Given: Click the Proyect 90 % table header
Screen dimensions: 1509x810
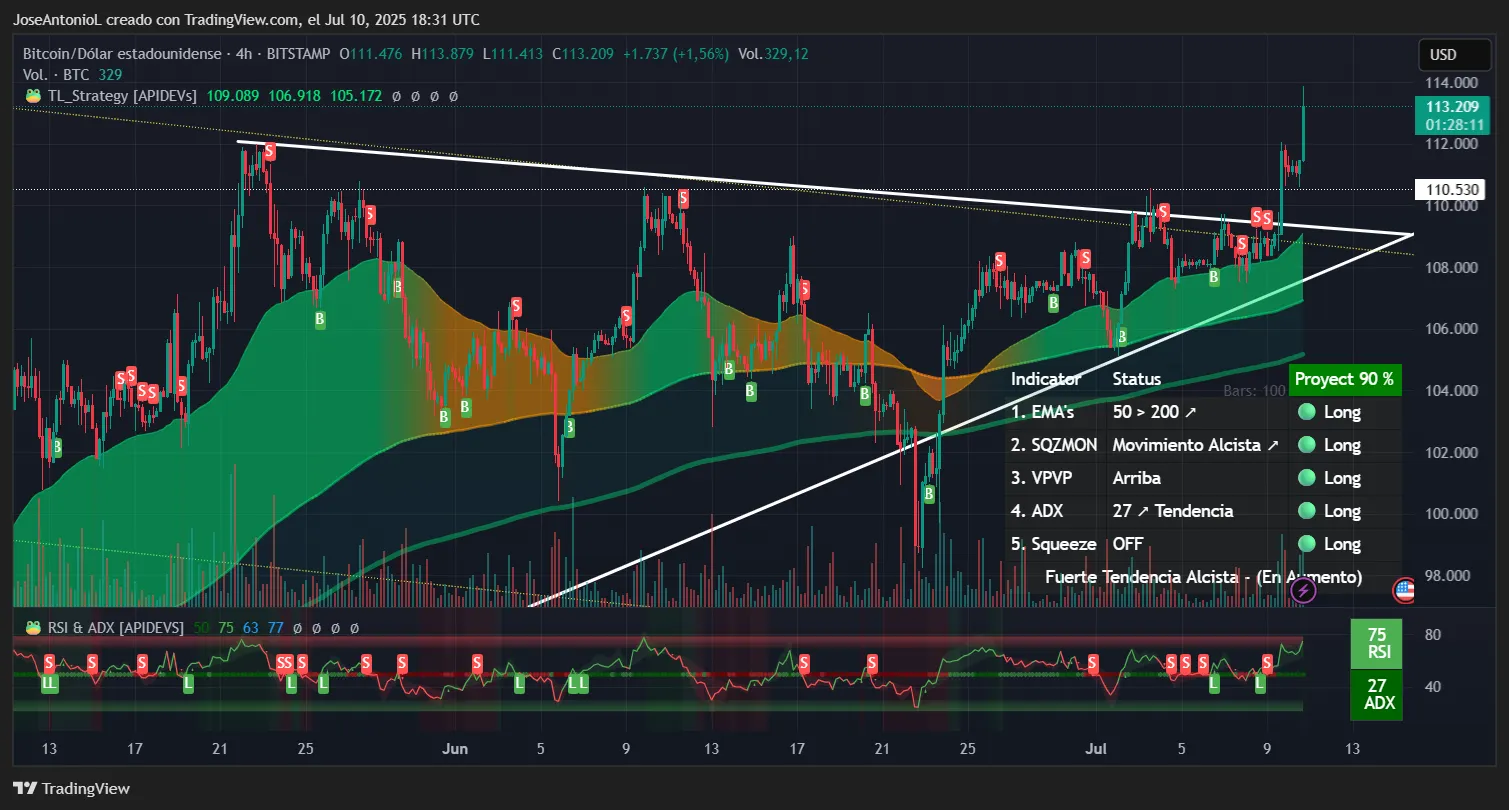Looking at the screenshot, I should [x=1345, y=379].
